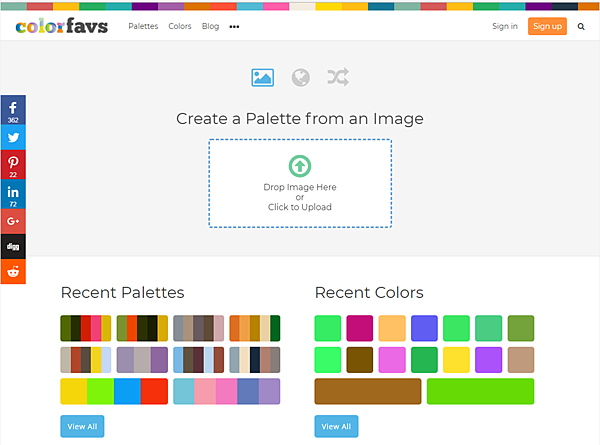View All recent colors button
This screenshot has width=600, height=445.
(x=336, y=426)
